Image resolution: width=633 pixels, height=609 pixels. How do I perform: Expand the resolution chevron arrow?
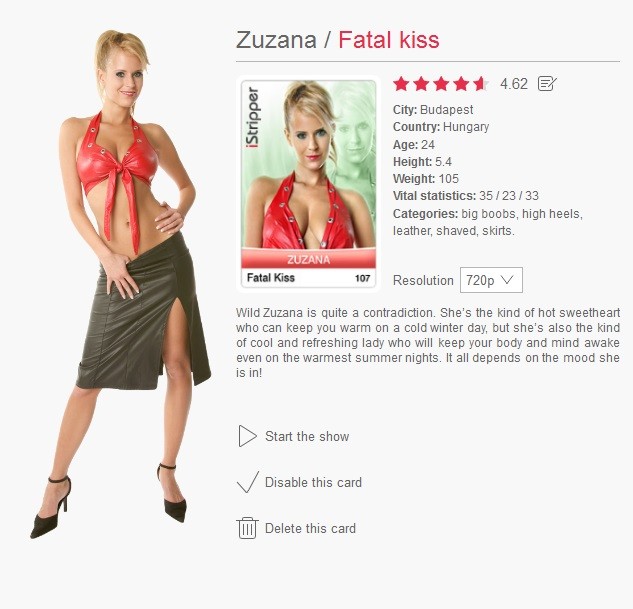pos(506,279)
